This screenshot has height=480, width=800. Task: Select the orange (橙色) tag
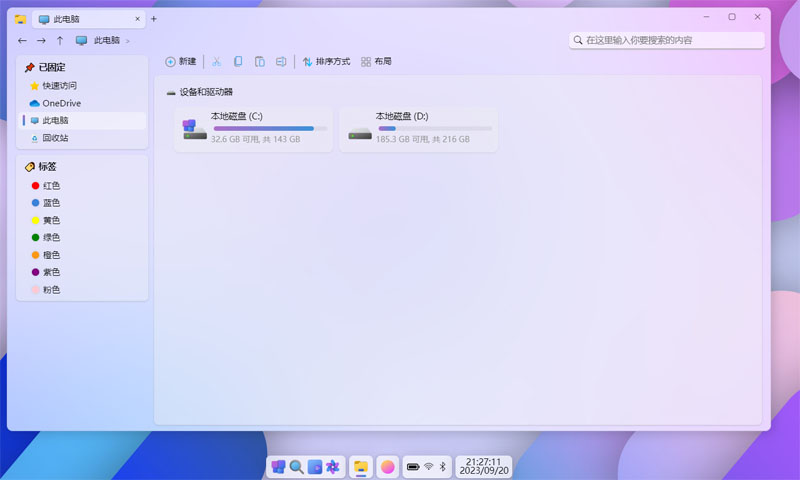click(x=46, y=255)
